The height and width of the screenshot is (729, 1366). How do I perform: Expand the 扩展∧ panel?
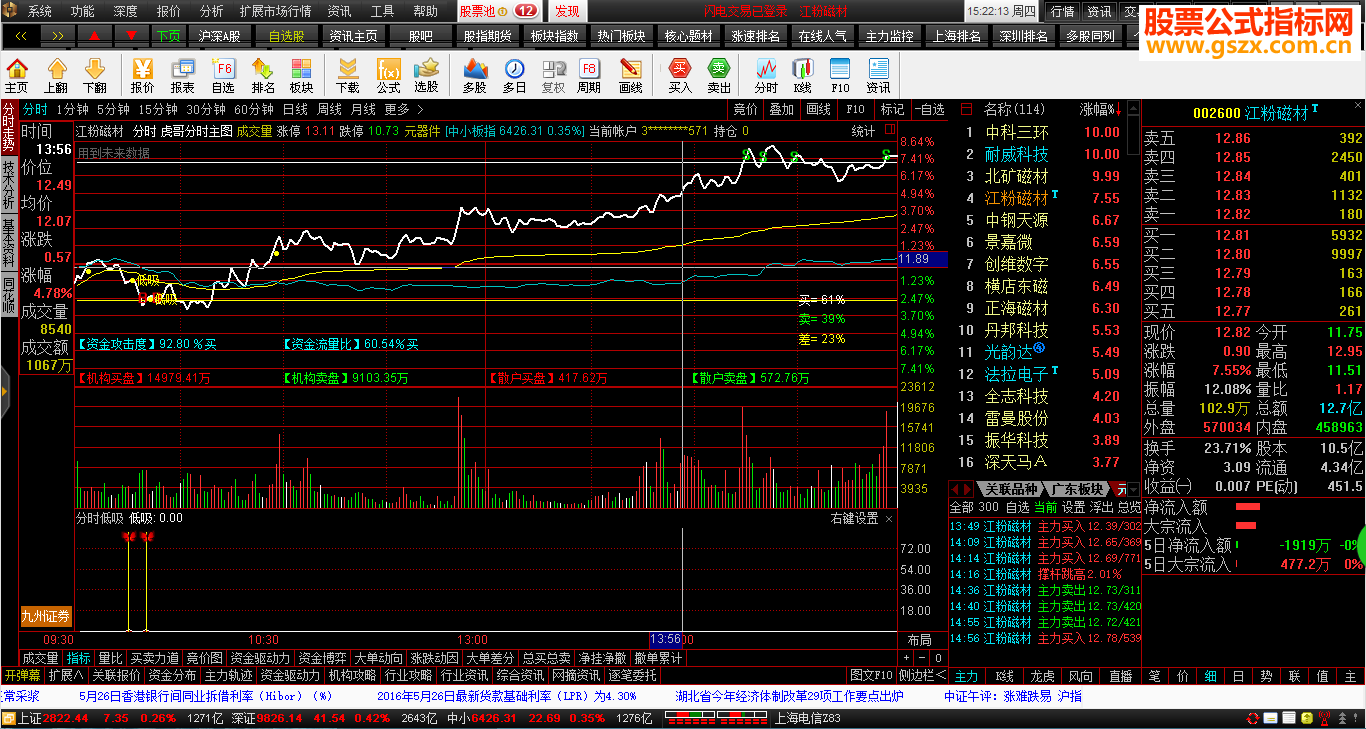pyautogui.click(x=66, y=675)
